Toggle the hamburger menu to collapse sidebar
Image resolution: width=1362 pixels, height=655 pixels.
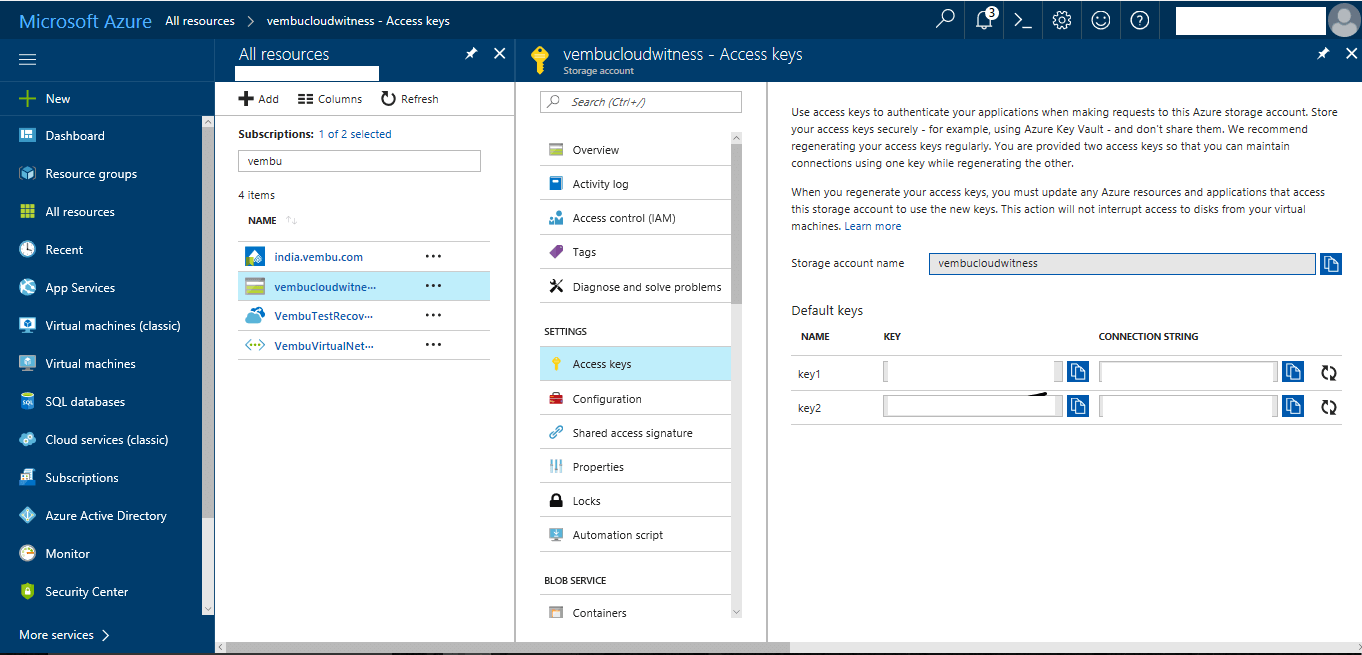[28, 60]
